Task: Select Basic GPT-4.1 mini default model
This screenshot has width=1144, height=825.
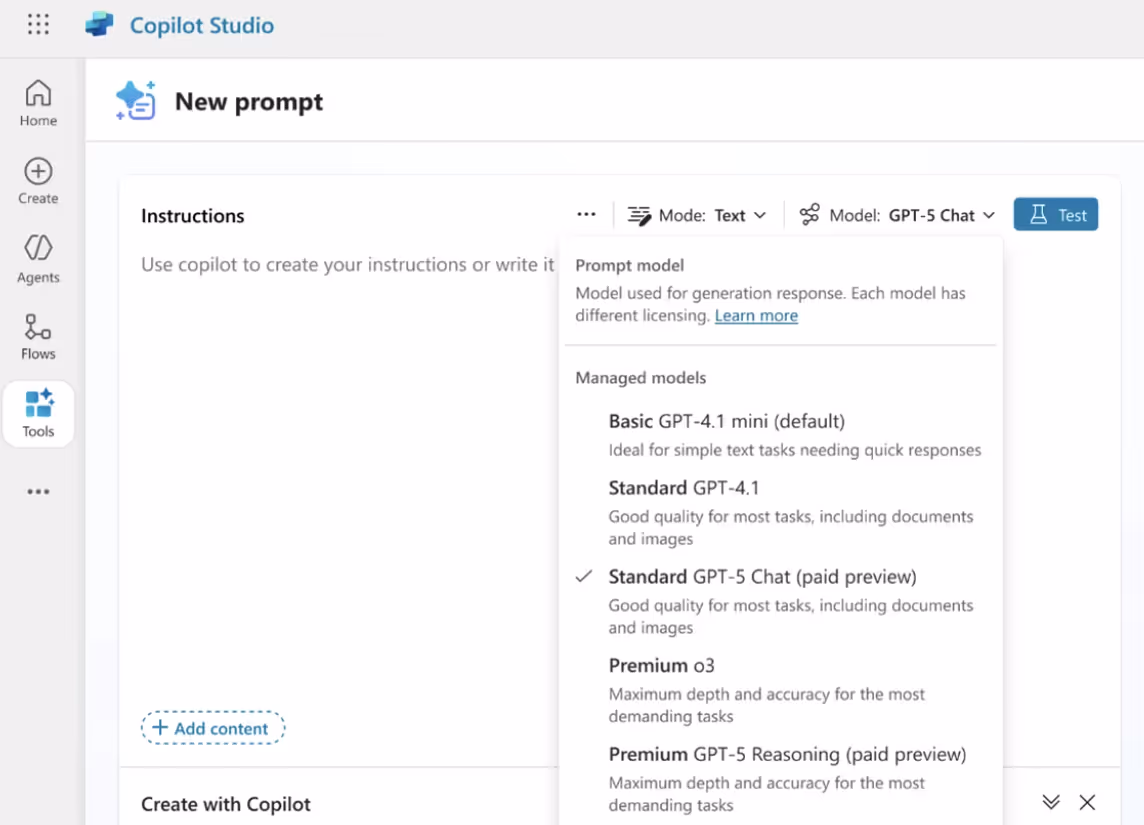Action: (x=781, y=435)
